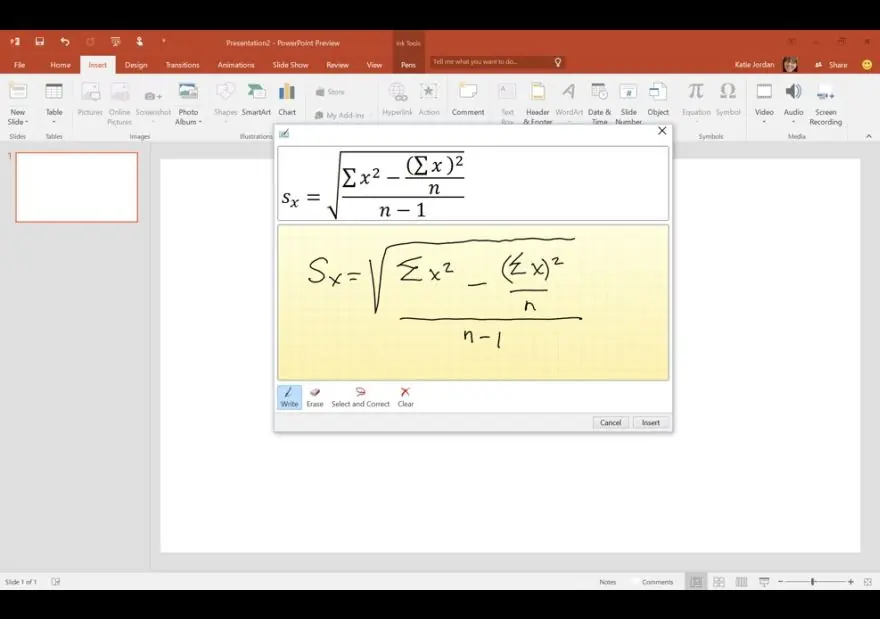Click the Tell me search box
Image resolution: width=880 pixels, height=619 pixels.
point(496,62)
